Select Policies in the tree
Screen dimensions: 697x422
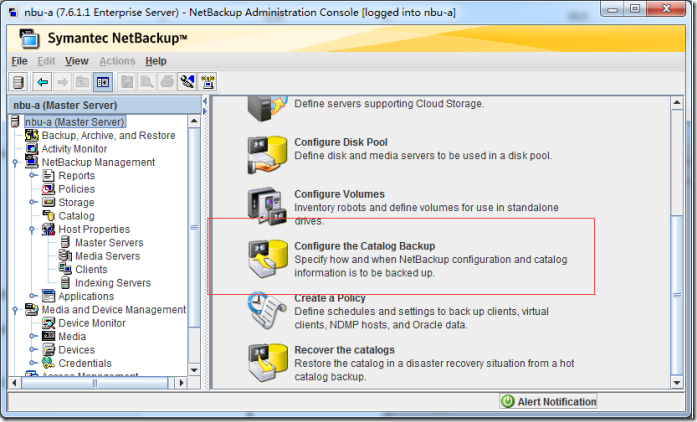click(x=76, y=189)
